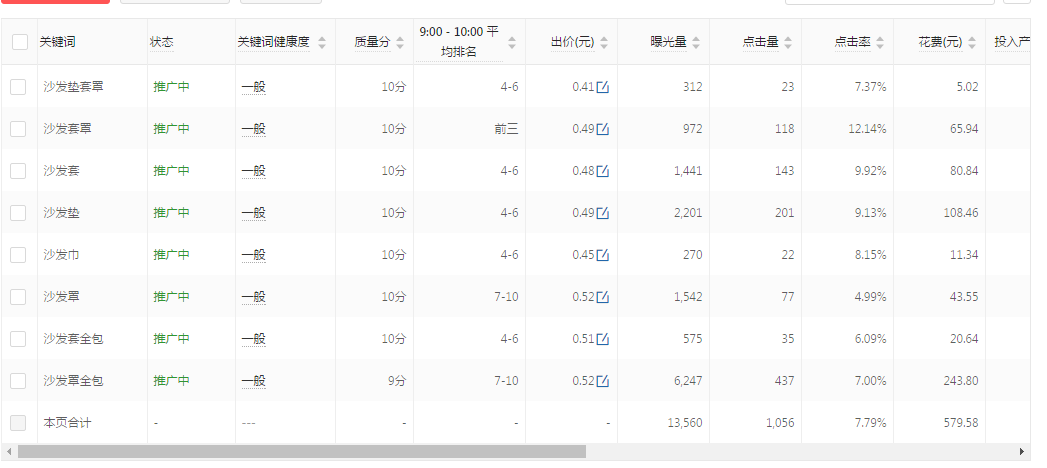The height and width of the screenshot is (468, 1047).
Task: Click the left arrow of horizontal scrollbar
Action: 9,452
